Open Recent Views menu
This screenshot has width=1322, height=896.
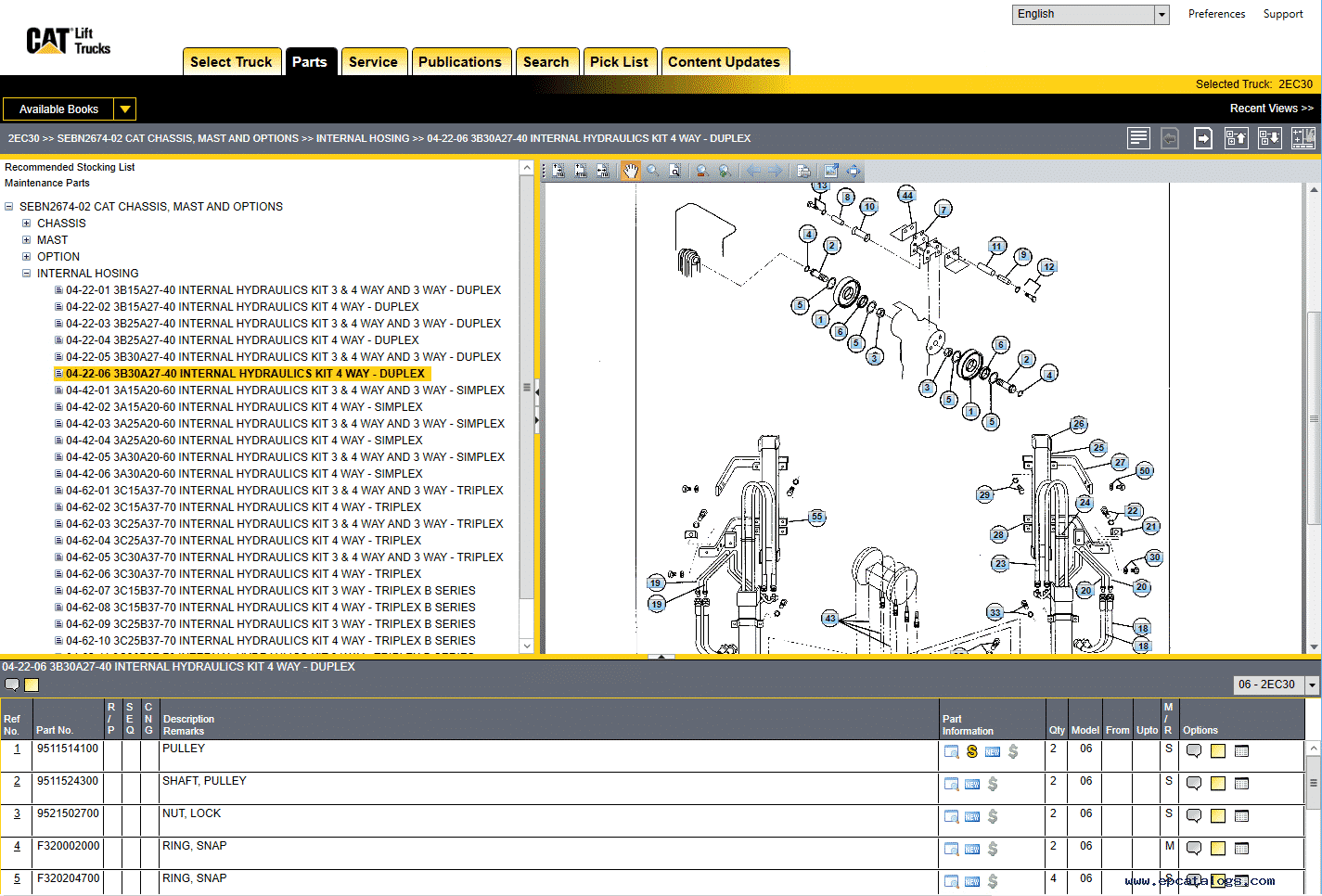click(1271, 109)
